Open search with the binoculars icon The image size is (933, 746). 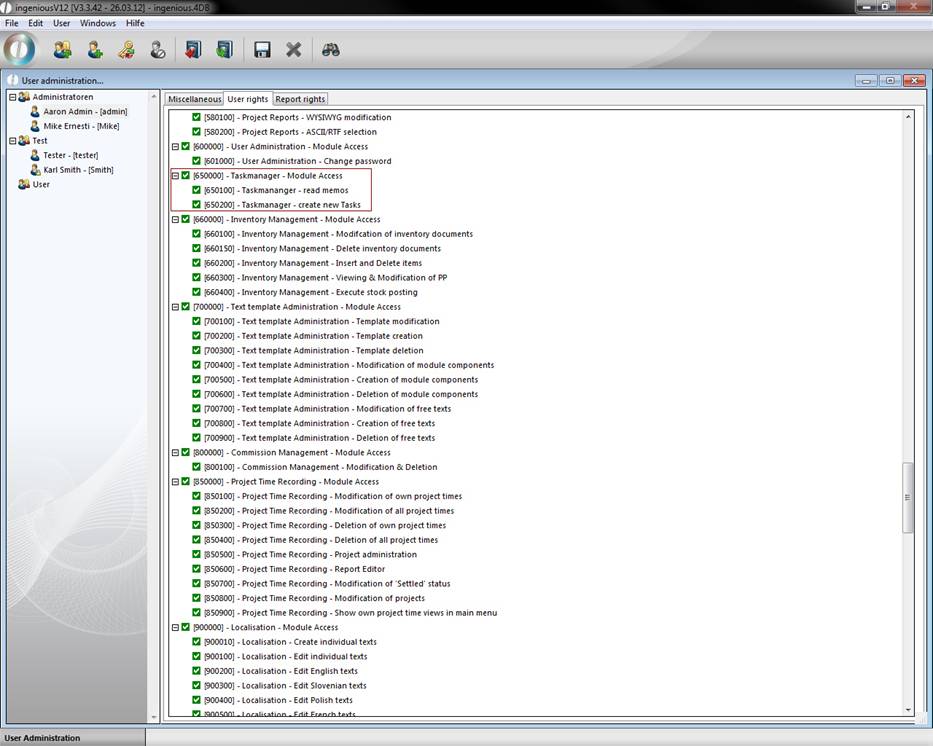pos(331,49)
